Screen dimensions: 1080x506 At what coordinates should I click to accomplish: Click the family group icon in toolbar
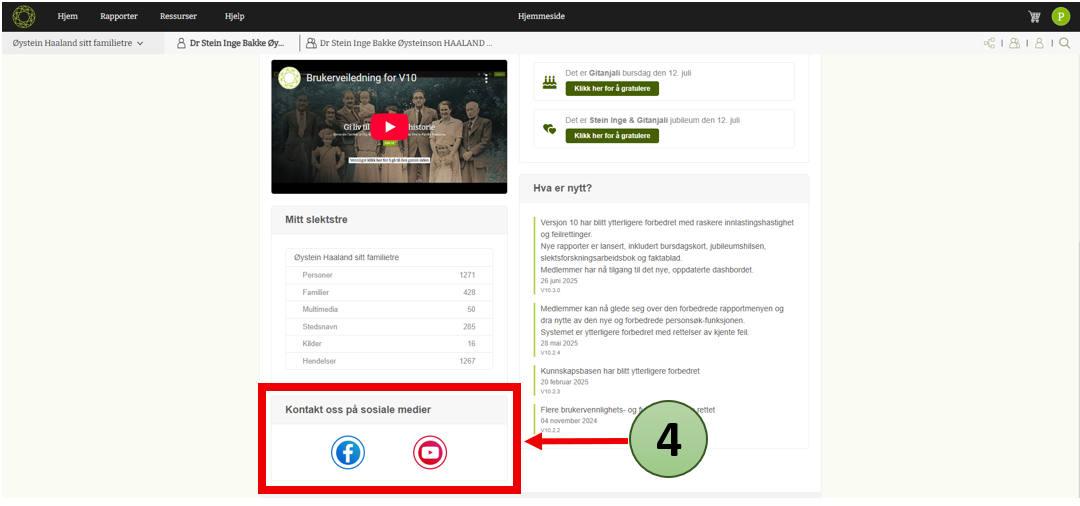click(1015, 43)
